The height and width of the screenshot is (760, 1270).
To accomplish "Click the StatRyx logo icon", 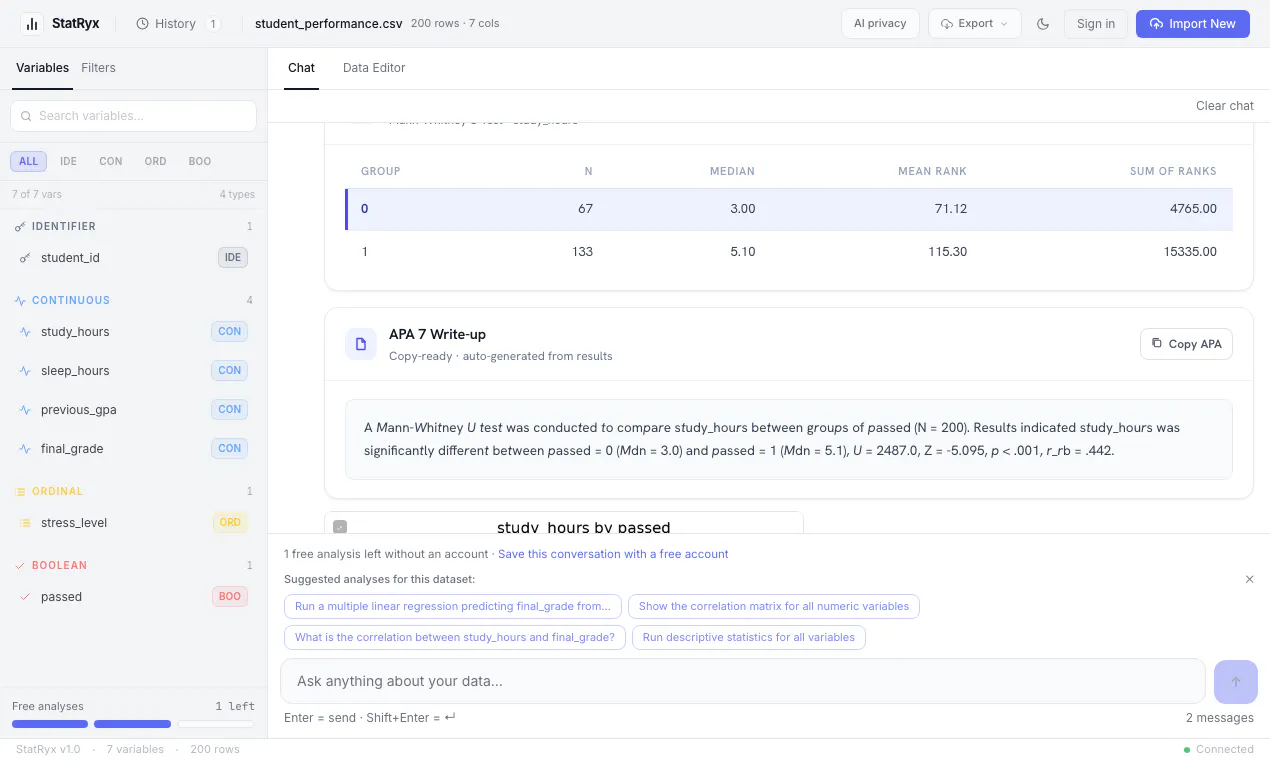I will [32, 24].
